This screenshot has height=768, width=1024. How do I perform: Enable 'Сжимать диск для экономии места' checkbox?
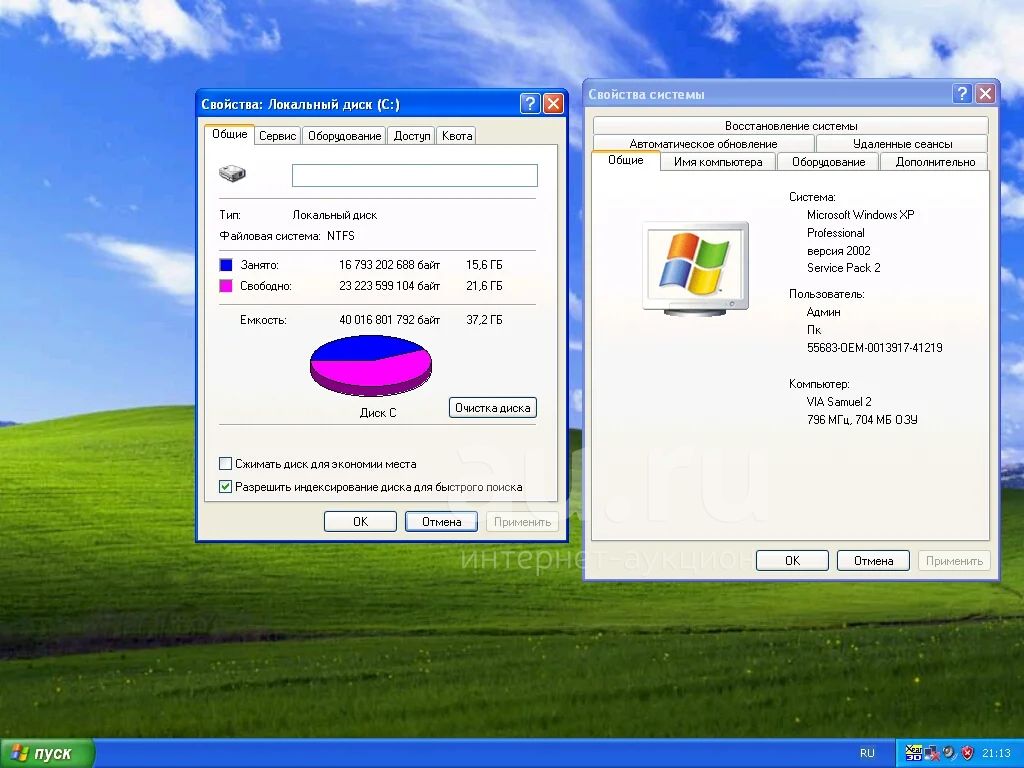point(225,464)
